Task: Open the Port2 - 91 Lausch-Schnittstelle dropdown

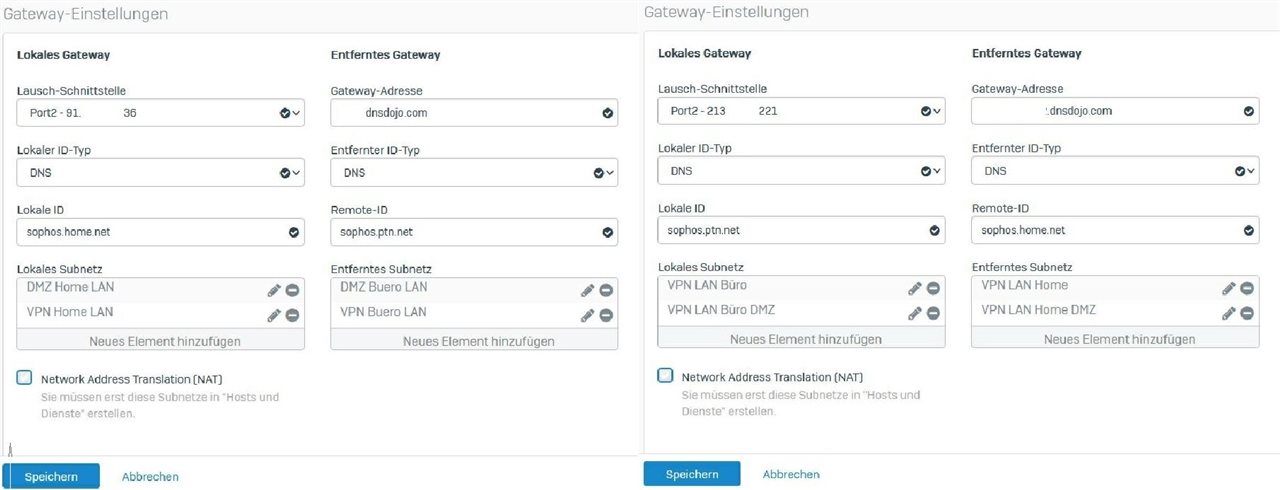Action: (161, 113)
